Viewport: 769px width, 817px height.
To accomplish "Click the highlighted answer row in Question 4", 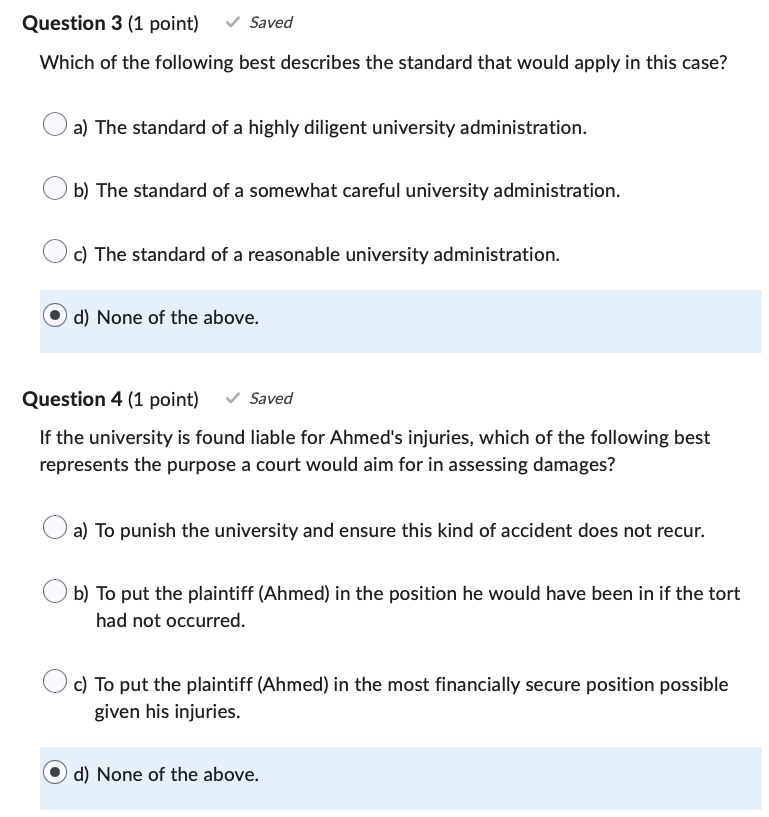I will (x=400, y=775).
